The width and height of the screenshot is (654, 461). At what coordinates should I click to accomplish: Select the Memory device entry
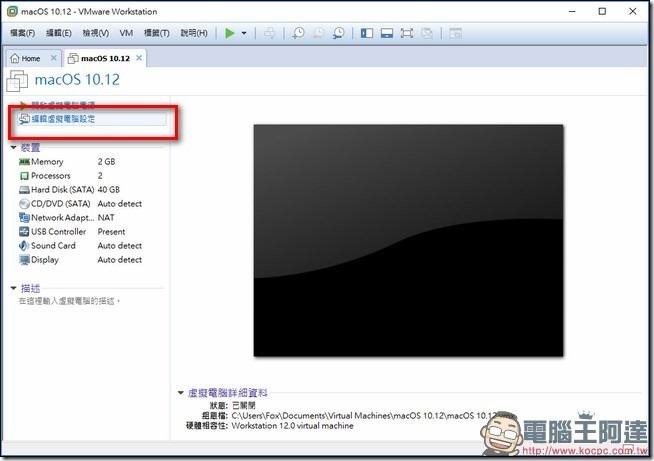tap(47, 162)
